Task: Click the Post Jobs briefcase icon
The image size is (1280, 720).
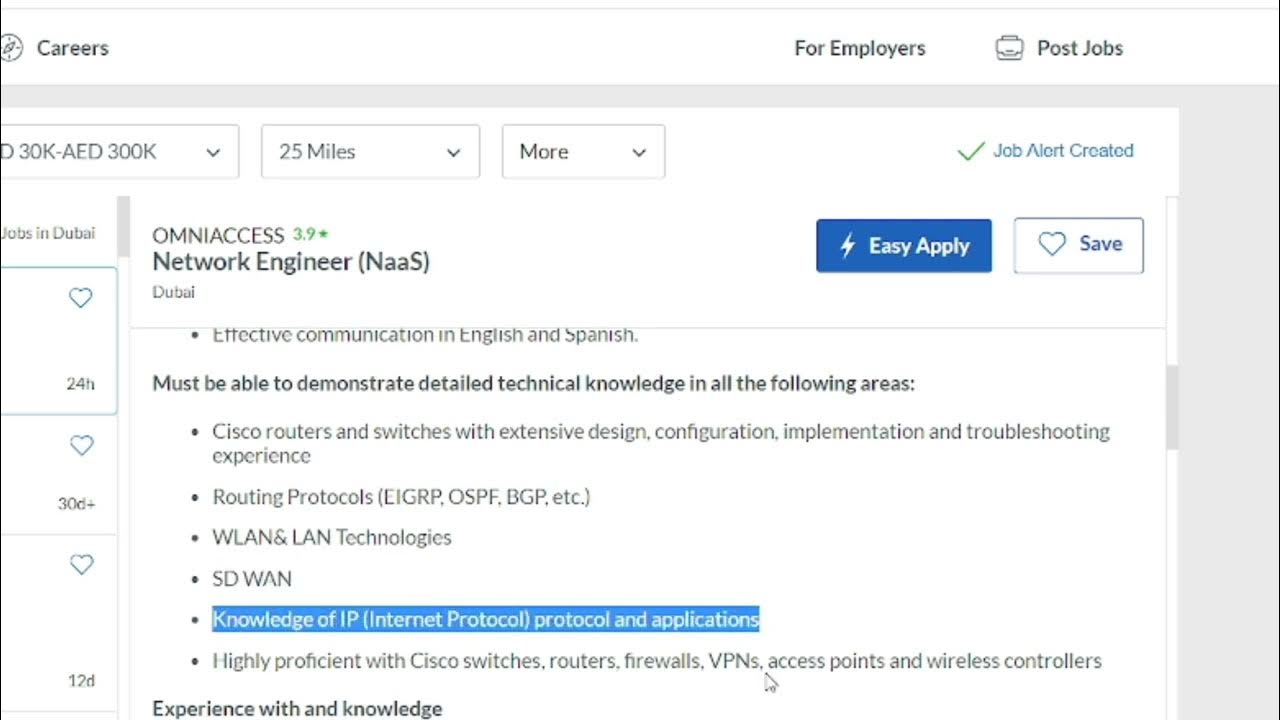Action: [x=1010, y=48]
